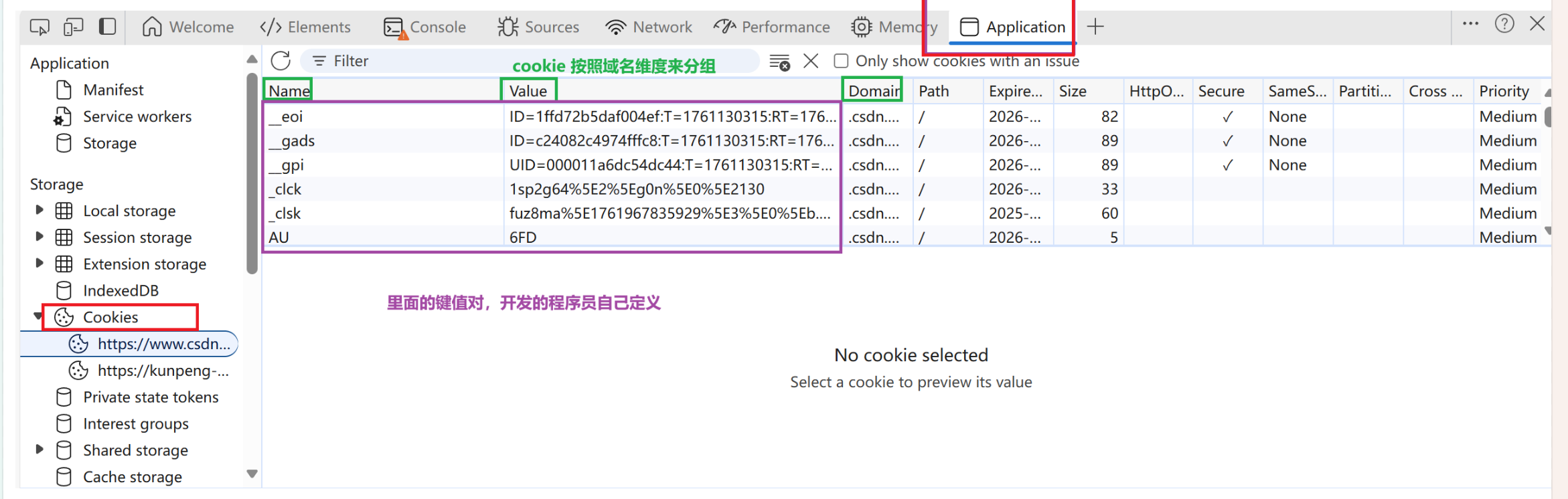Open Private state tokens
This screenshot has width=1568, height=499.
coord(151,397)
